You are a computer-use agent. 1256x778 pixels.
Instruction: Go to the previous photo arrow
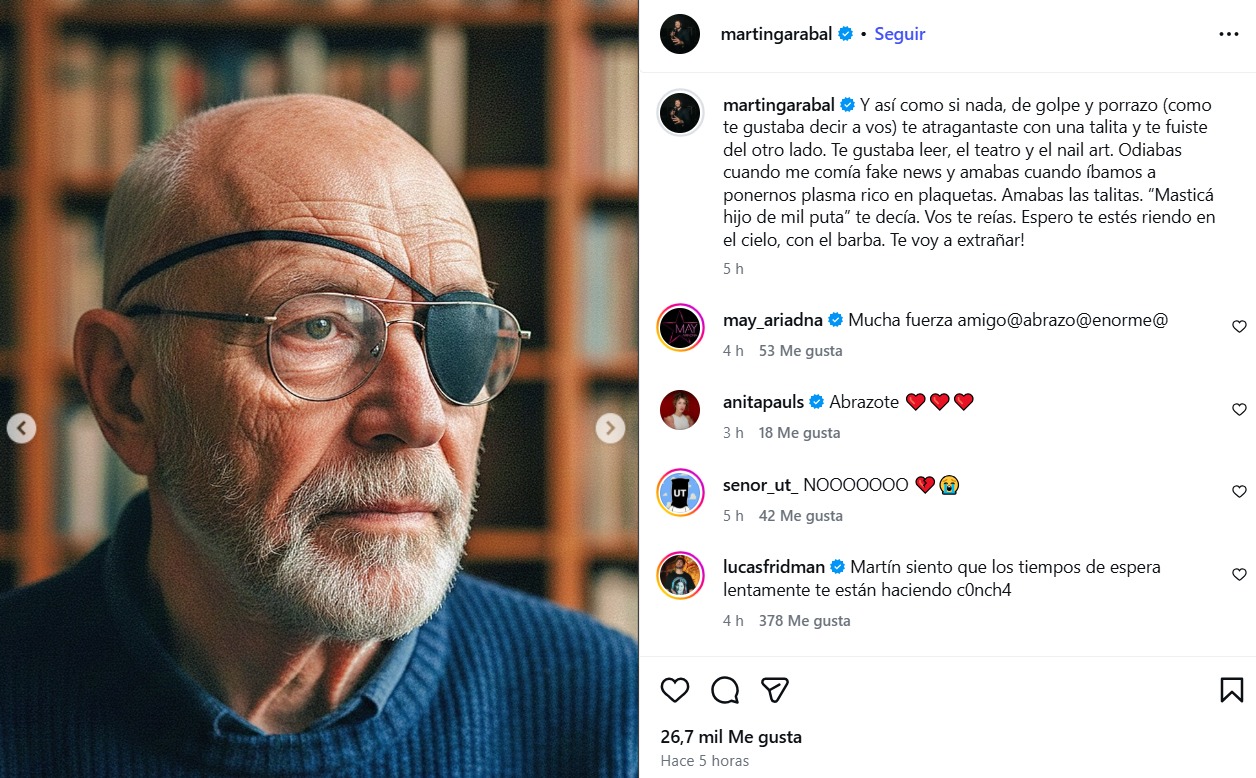pyautogui.click(x=22, y=428)
